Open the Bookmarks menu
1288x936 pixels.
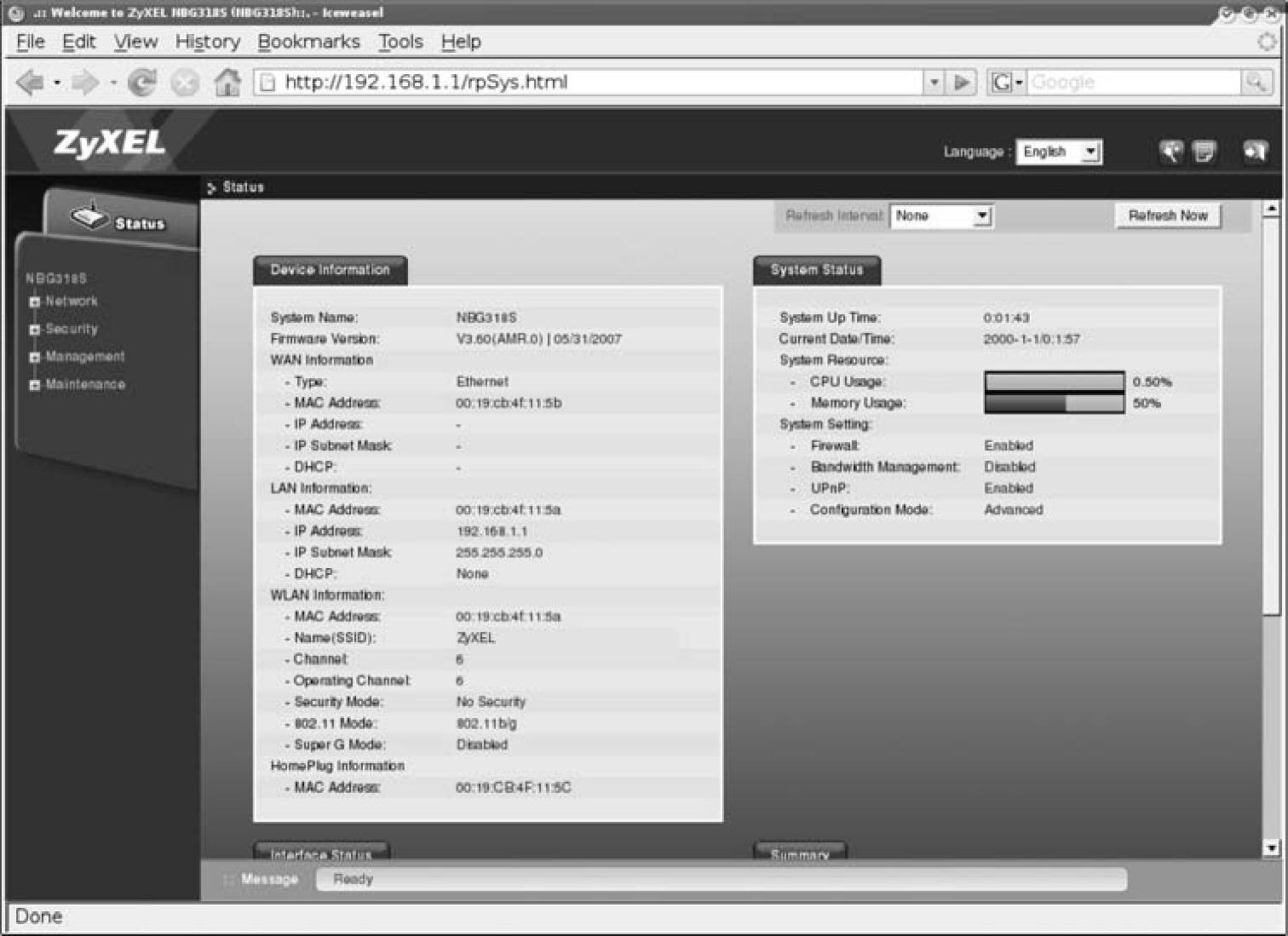(308, 42)
